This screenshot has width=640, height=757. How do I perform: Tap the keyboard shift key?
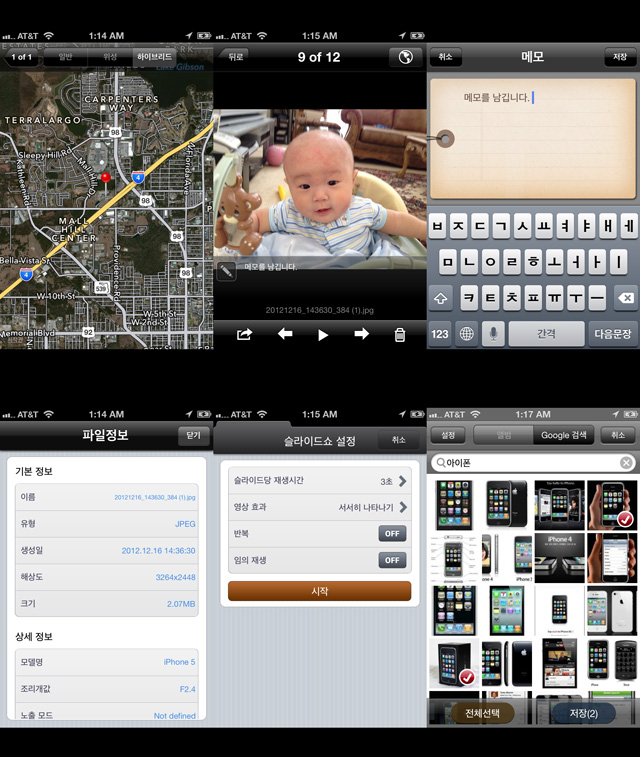click(441, 298)
